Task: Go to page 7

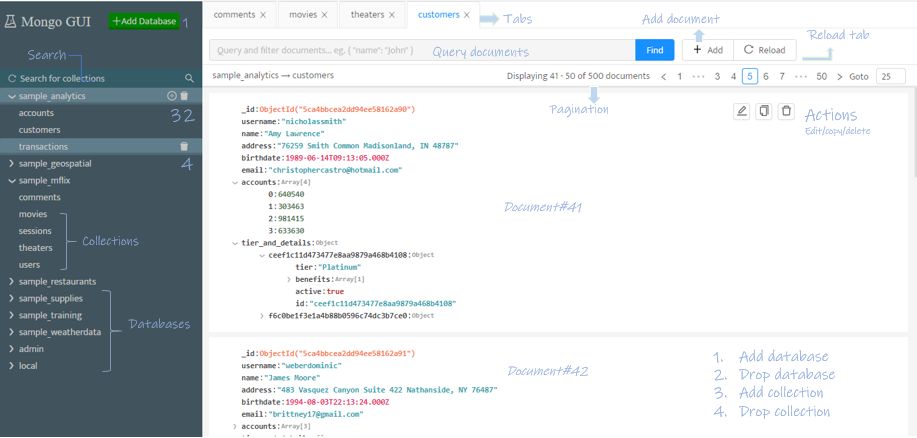Action: pyautogui.click(x=782, y=77)
